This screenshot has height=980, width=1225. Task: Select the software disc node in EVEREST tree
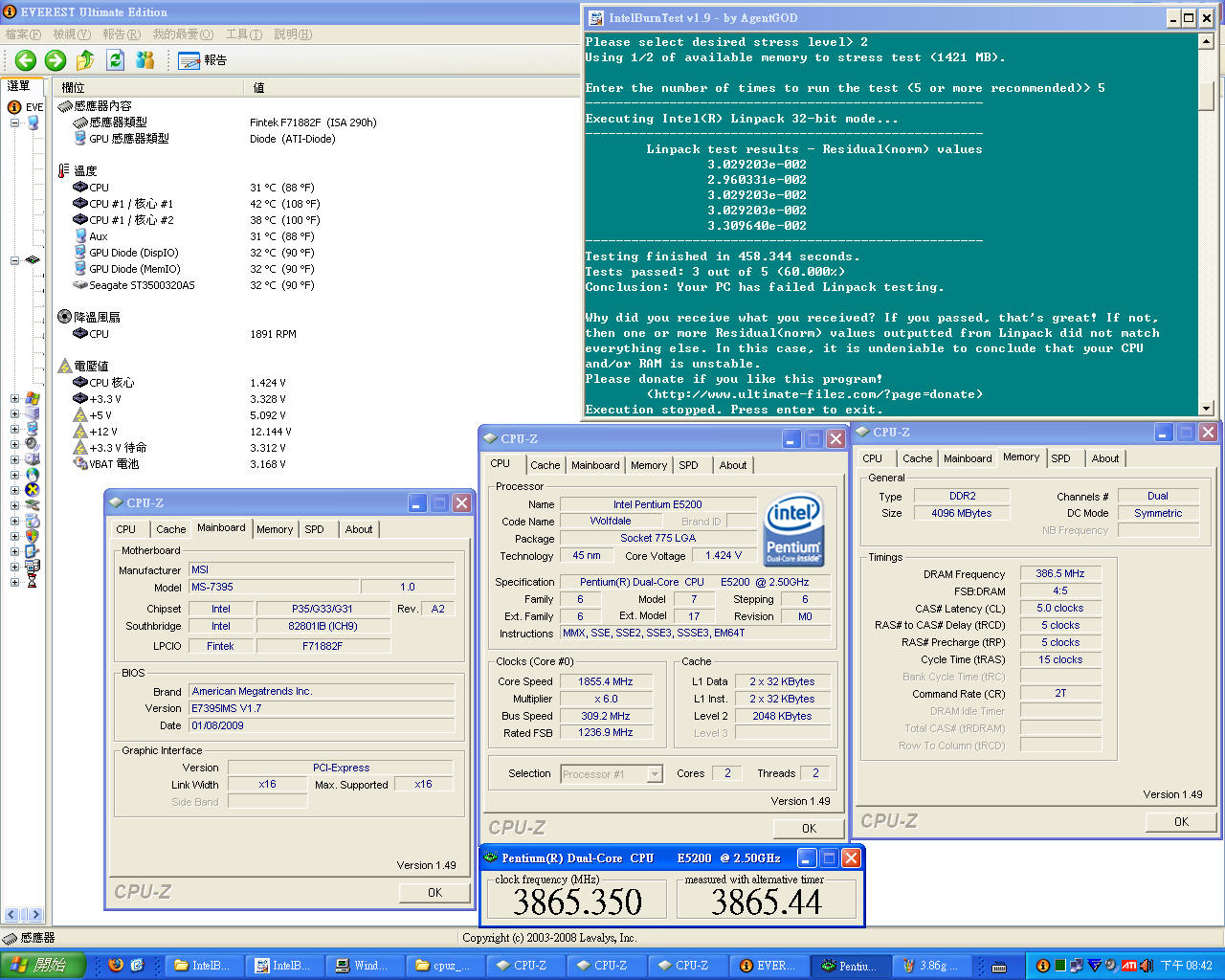(x=33, y=521)
